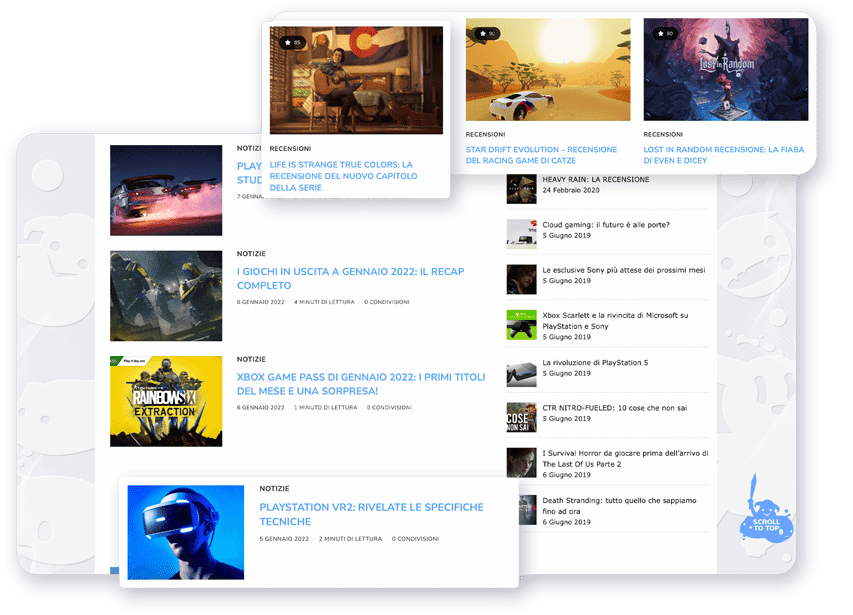
Task: Click '5 Giugno 2019' under Xbox Scarlett
Action: tap(566, 337)
